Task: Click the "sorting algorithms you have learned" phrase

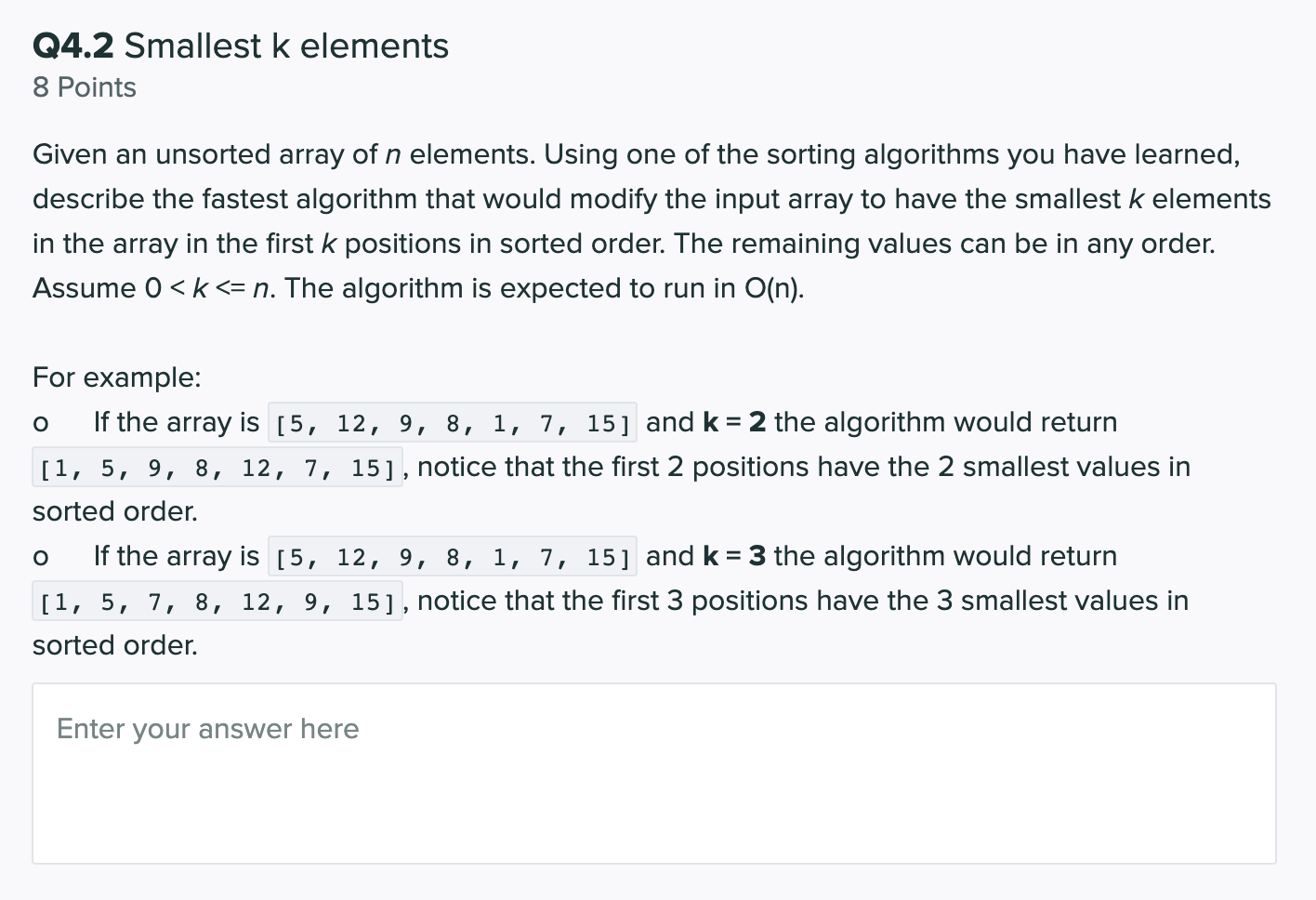Action: click(1003, 154)
